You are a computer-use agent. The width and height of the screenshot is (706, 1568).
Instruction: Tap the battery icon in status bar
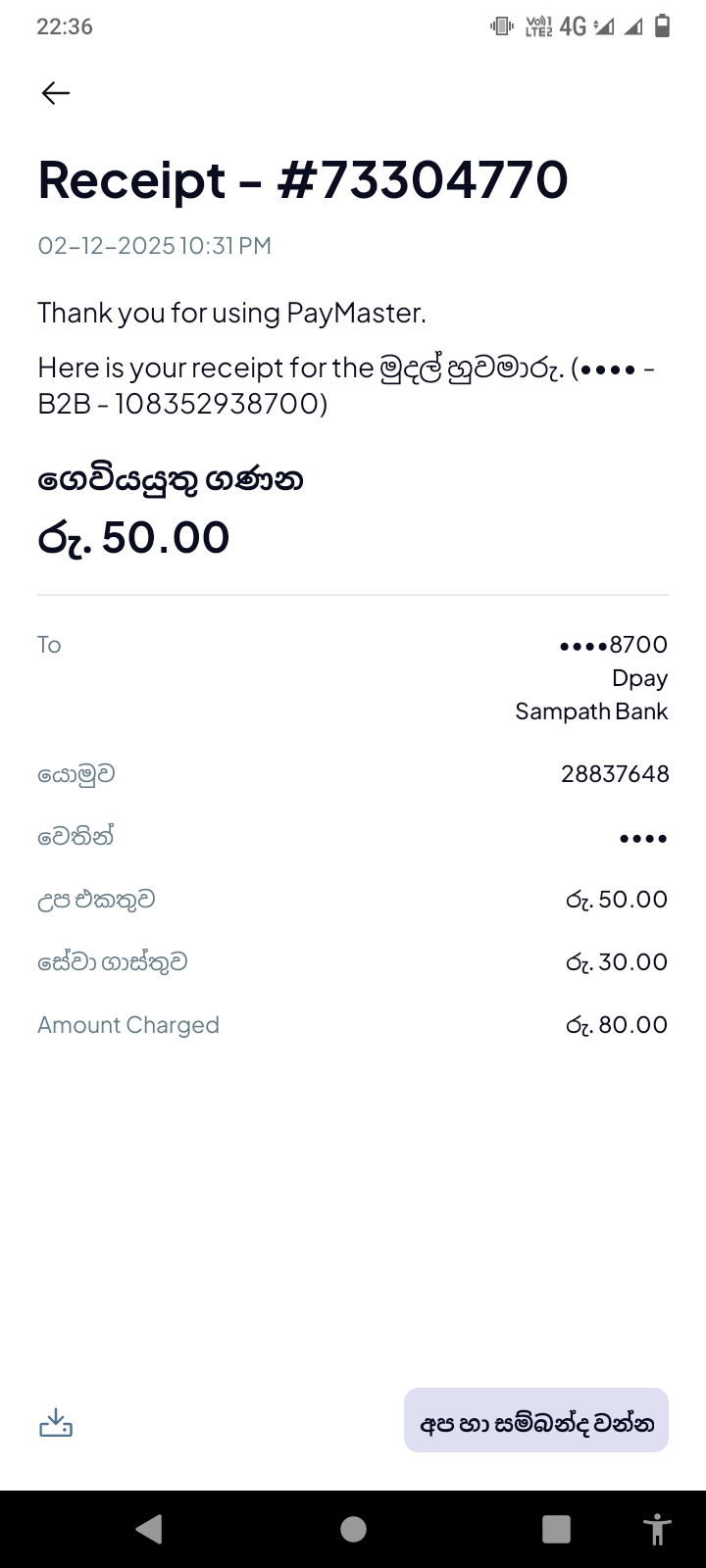(x=663, y=26)
